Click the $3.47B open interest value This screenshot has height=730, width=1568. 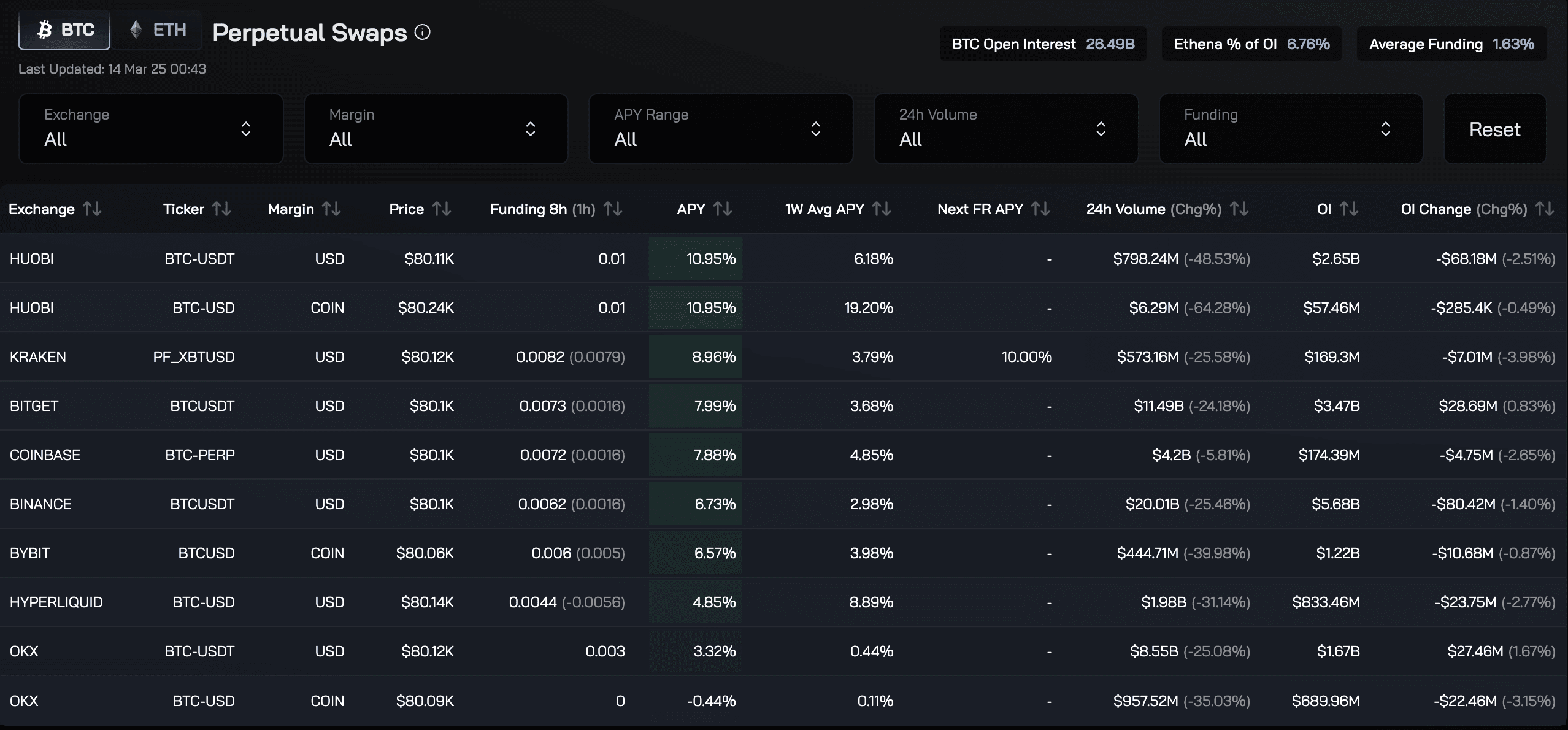[1337, 406]
